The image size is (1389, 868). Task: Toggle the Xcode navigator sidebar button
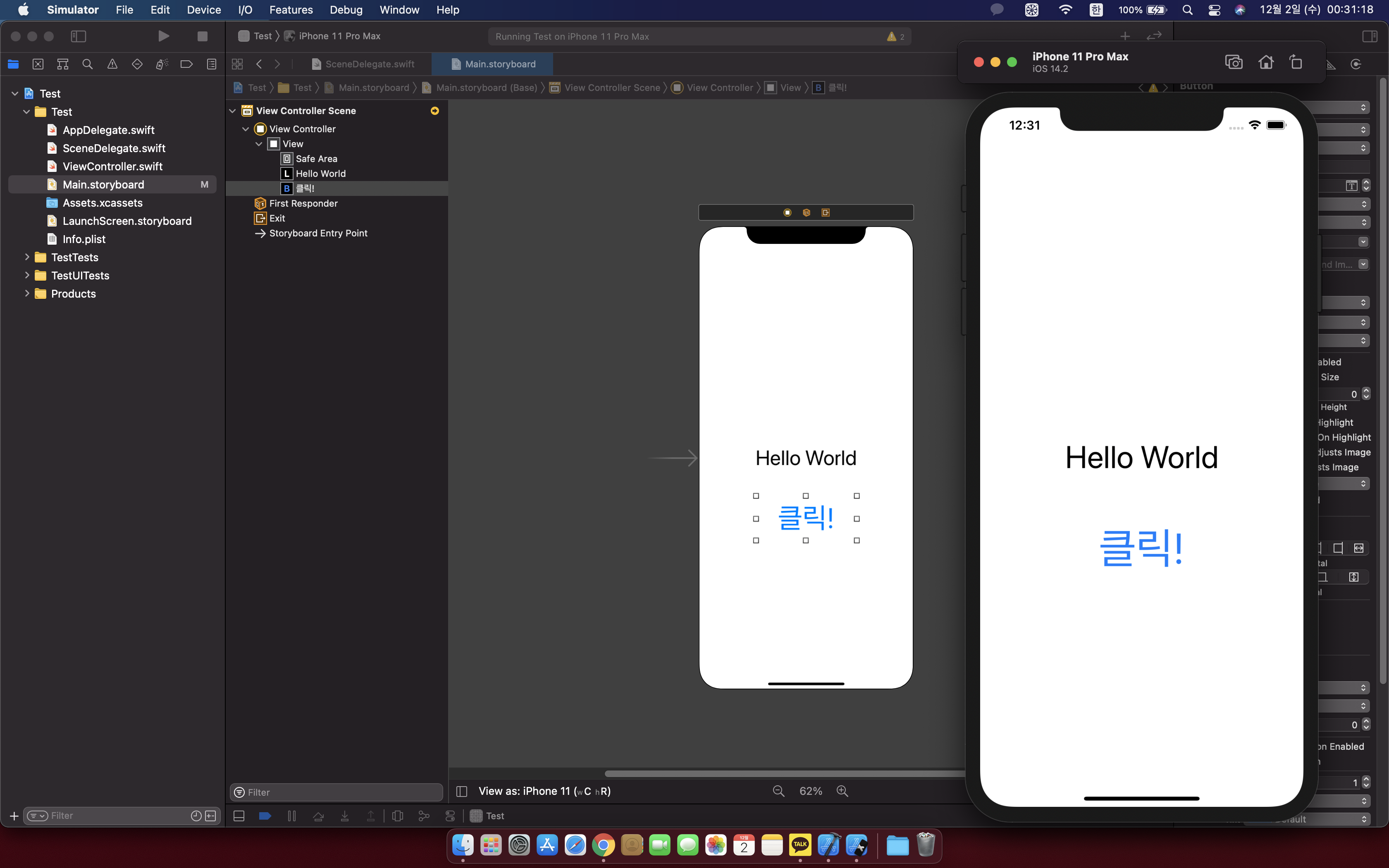[78, 36]
